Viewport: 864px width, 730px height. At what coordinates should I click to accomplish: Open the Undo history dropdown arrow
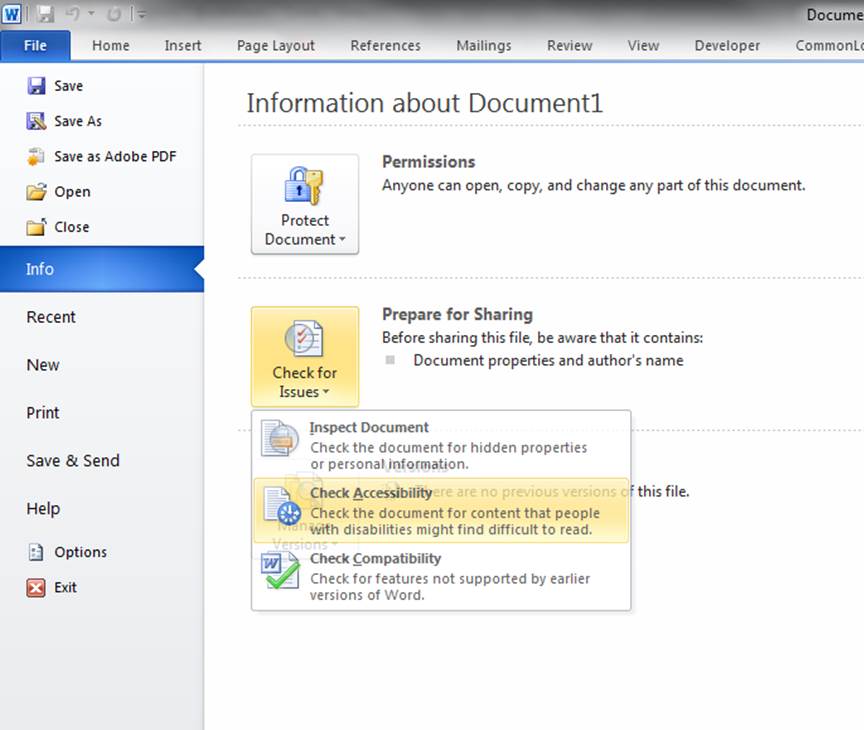91,14
